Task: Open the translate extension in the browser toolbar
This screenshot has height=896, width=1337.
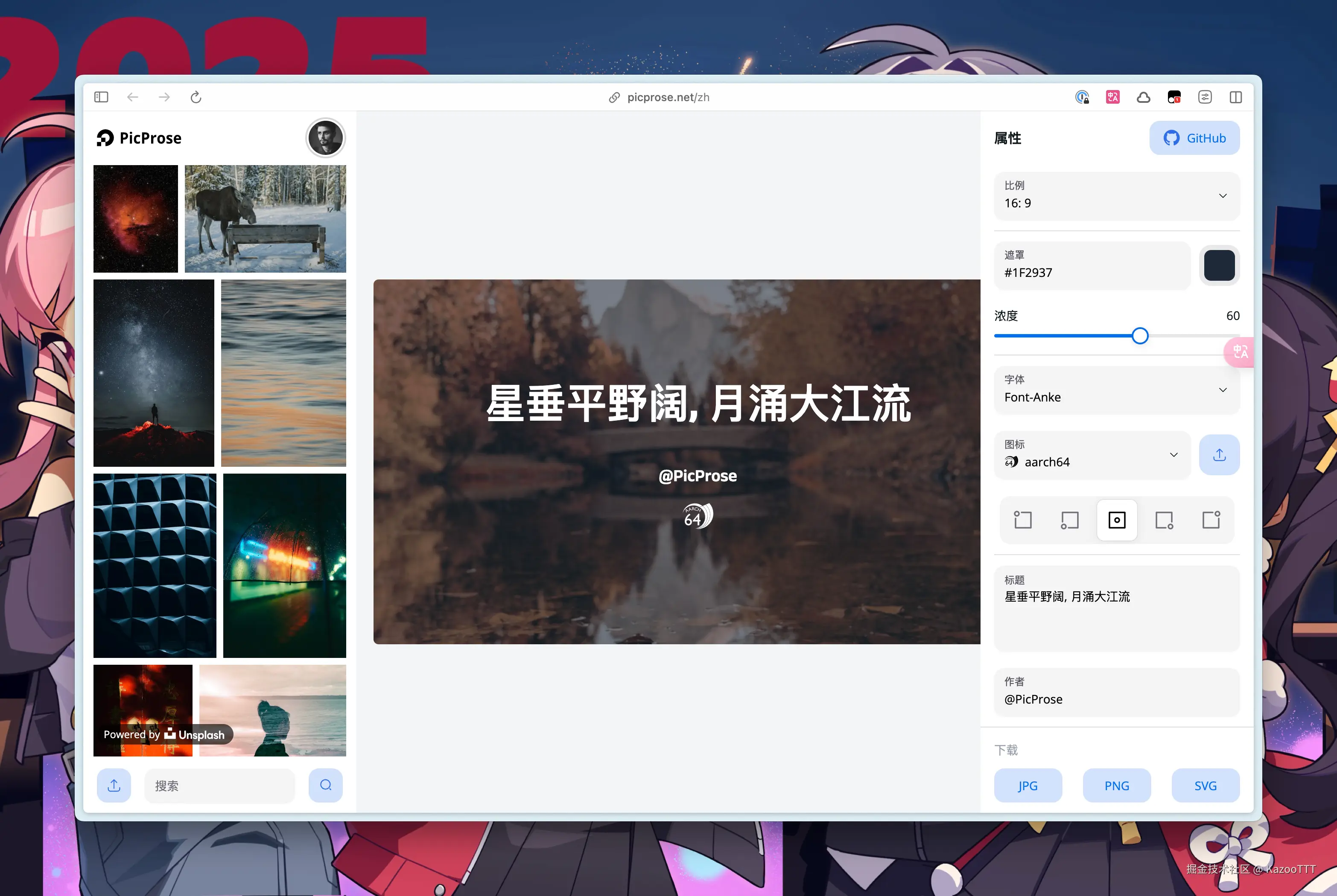Action: (1112, 96)
